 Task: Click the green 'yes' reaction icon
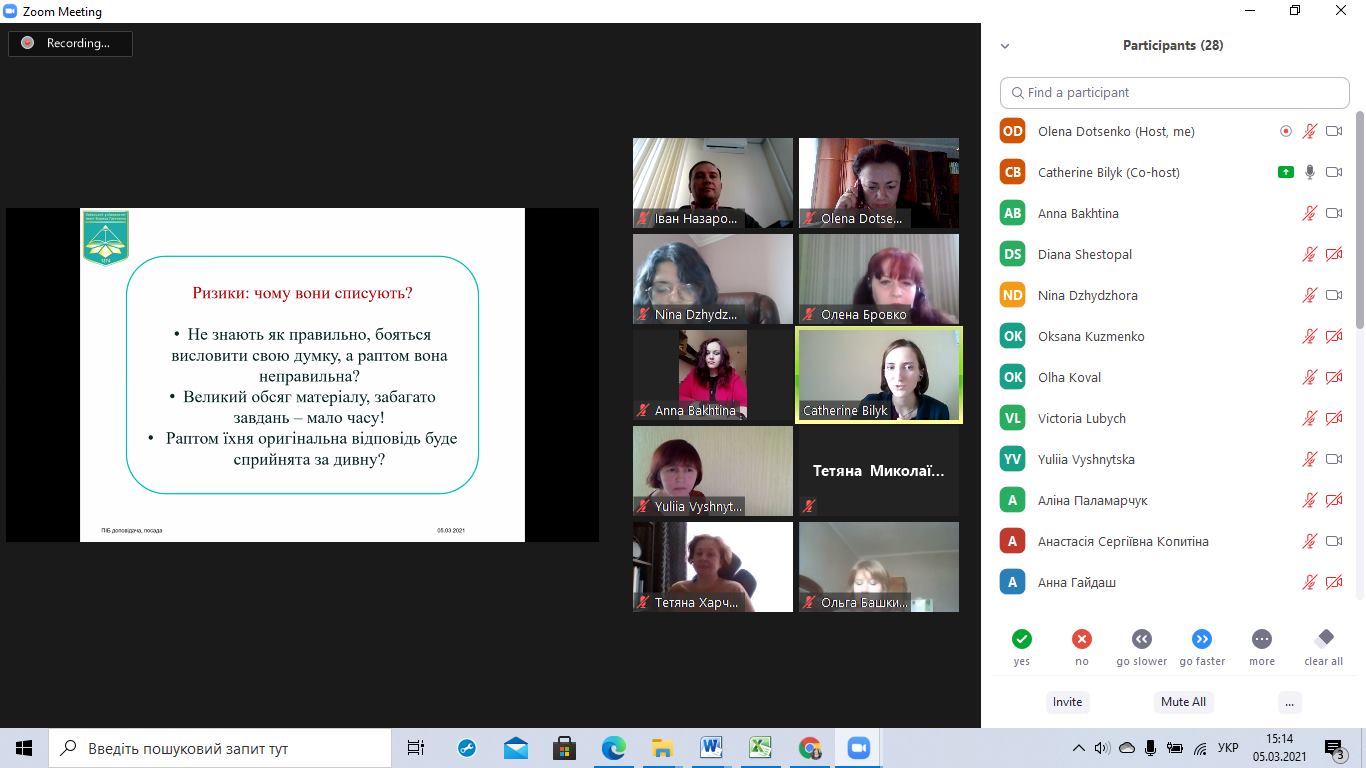1021,639
